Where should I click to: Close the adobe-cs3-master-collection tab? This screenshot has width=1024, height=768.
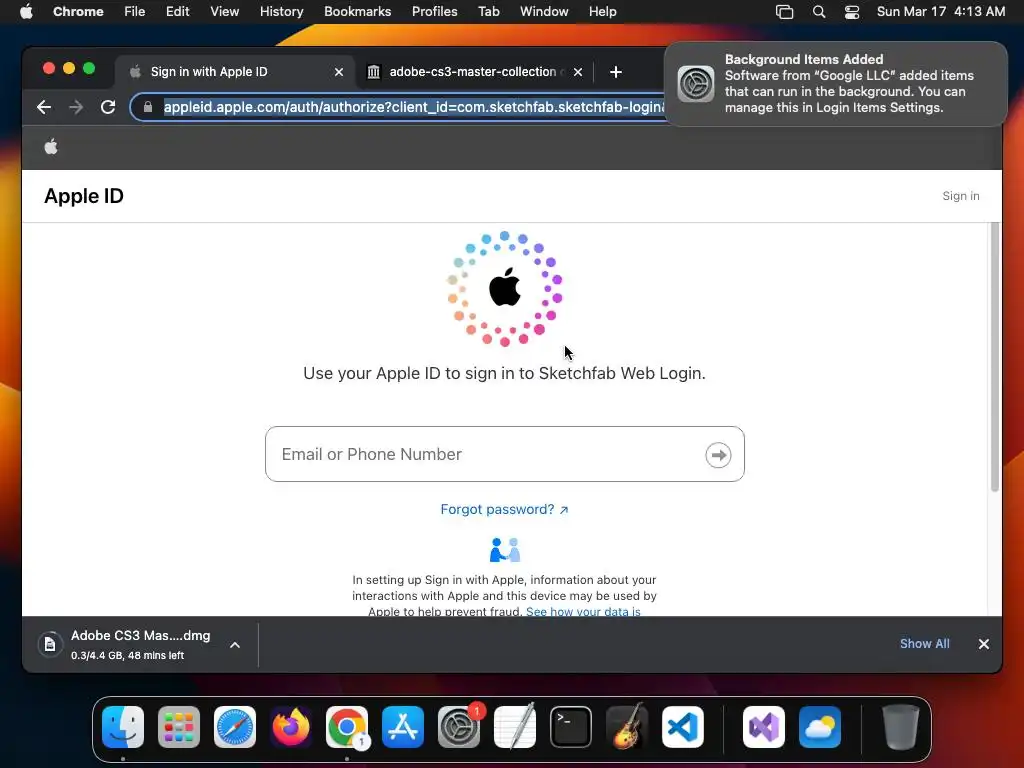(577, 72)
